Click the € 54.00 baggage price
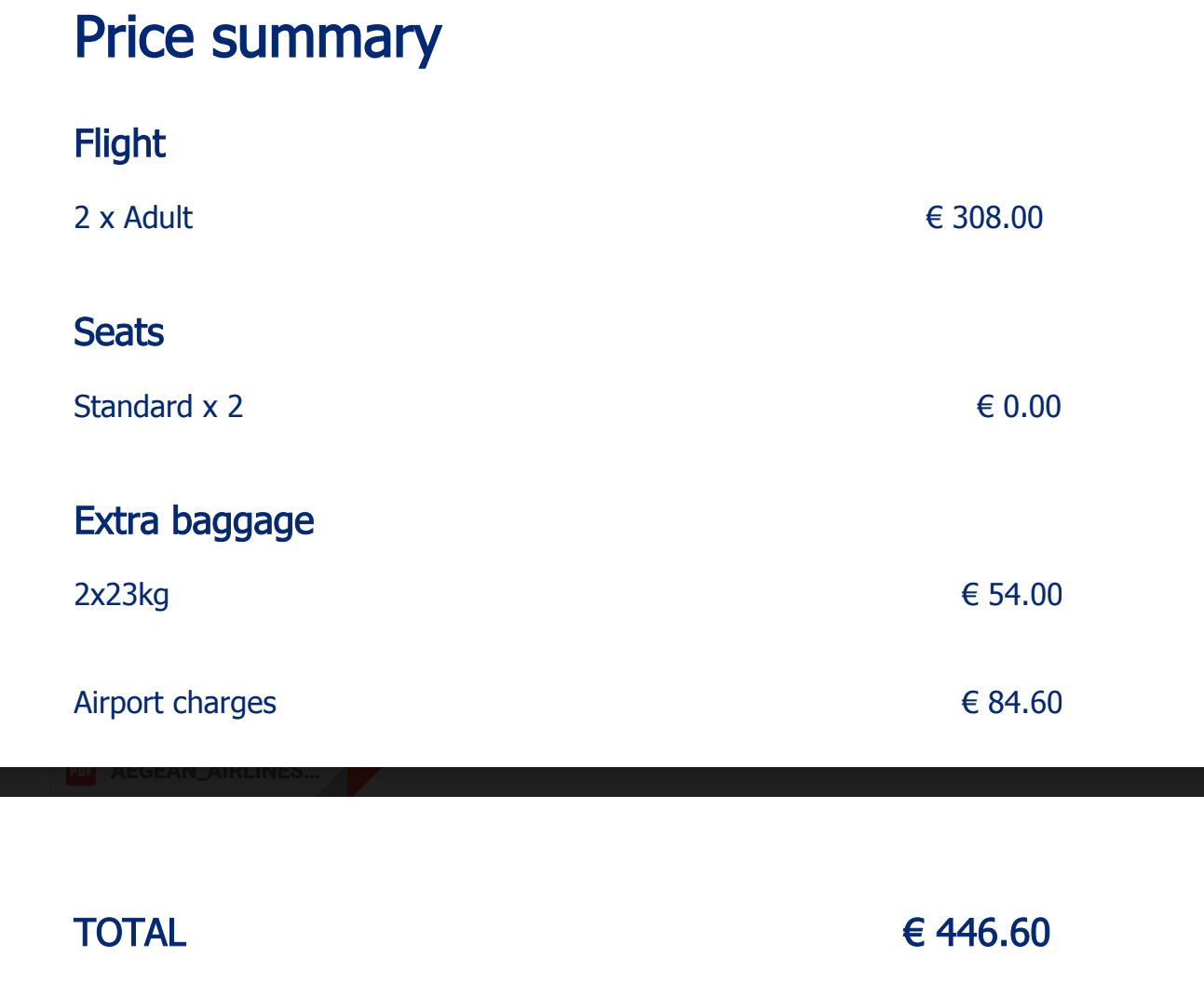The height and width of the screenshot is (984, 1204). coord(1011,595)
